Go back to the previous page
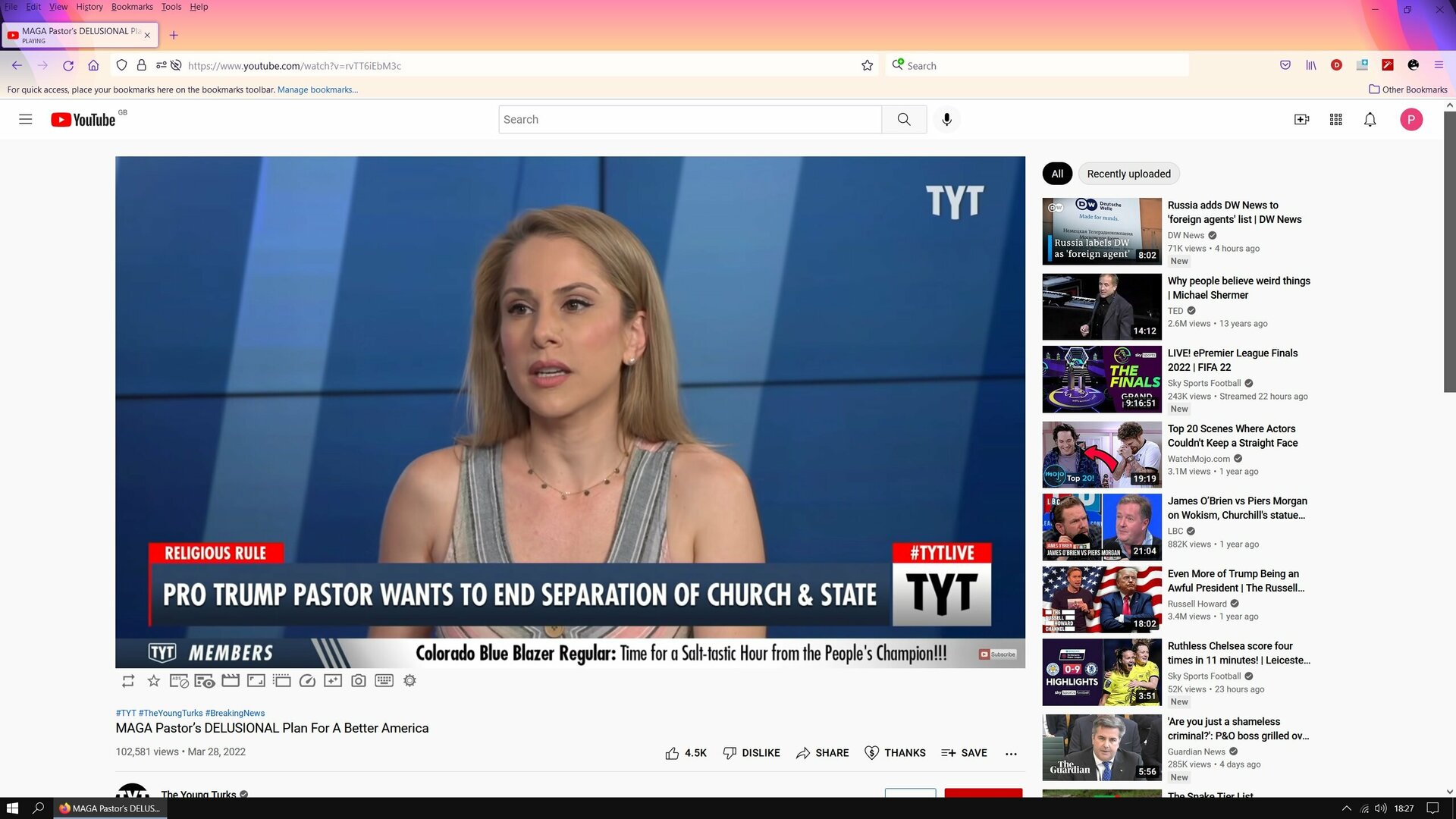The width and height of the screenshot is (1456, 819). pyautogui.click(x=17, y=66)
